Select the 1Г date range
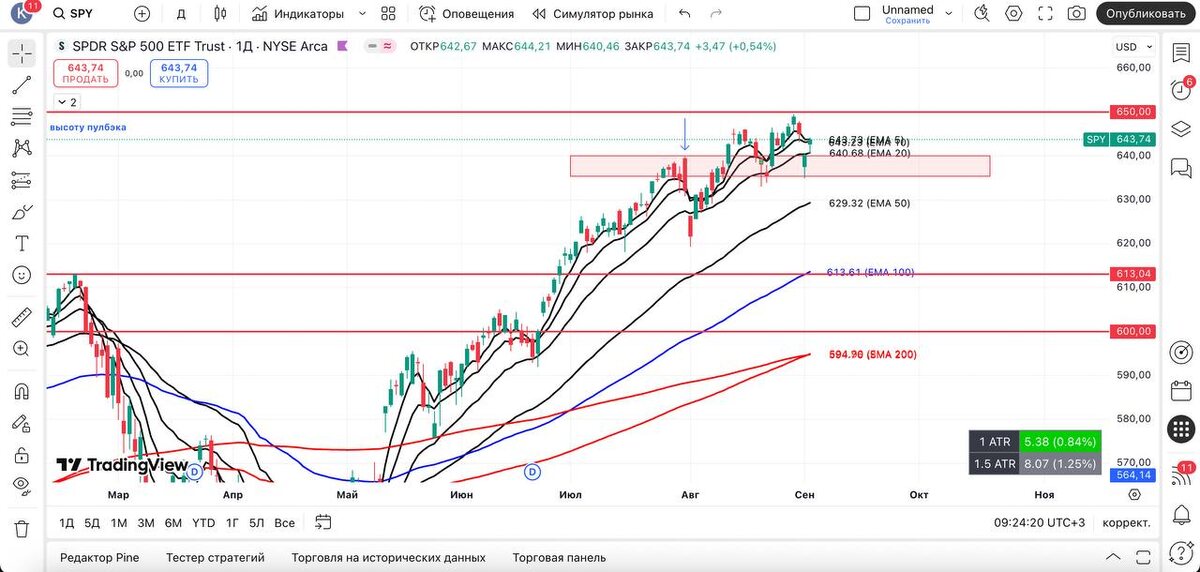 click(x=232, y=522)
